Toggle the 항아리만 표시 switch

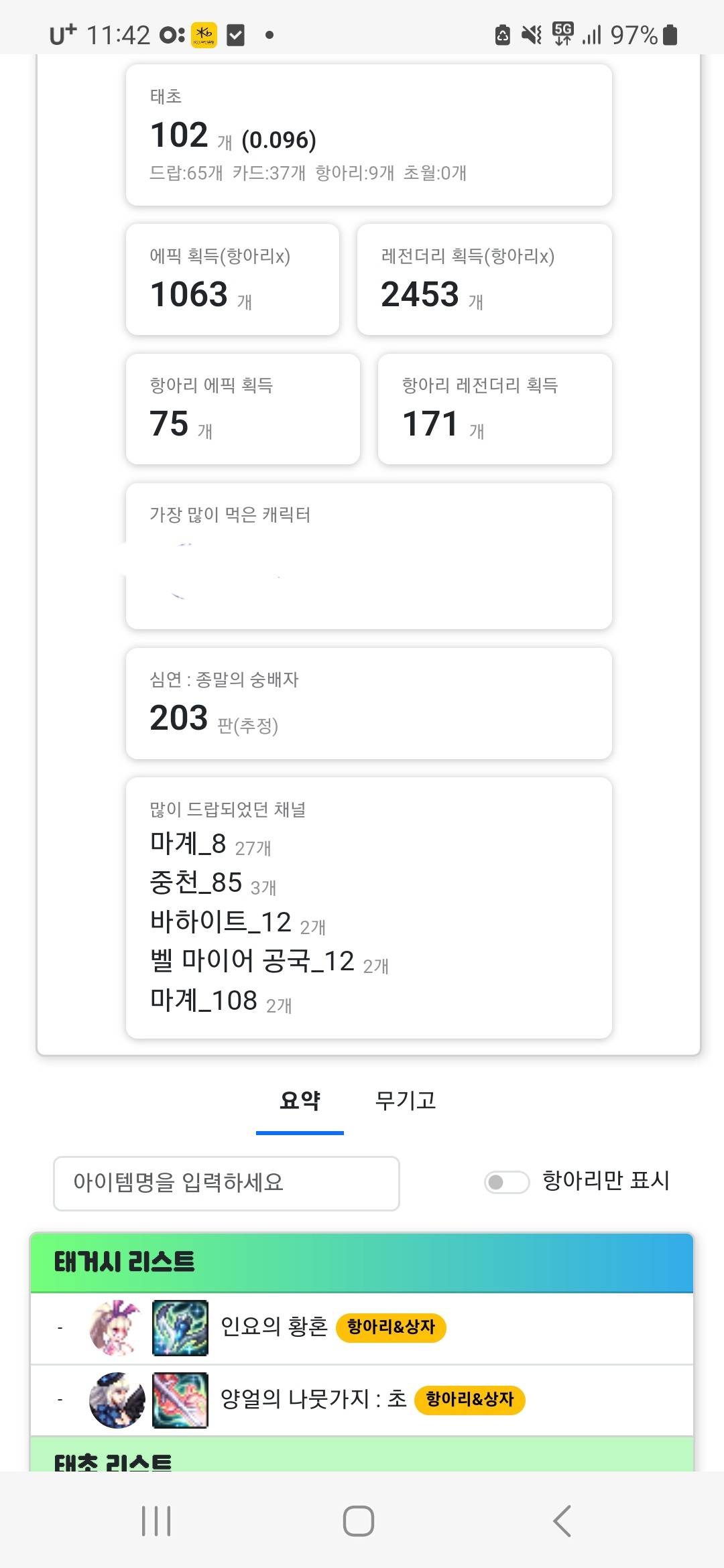pyautogui.click(x=507, y=1182)
